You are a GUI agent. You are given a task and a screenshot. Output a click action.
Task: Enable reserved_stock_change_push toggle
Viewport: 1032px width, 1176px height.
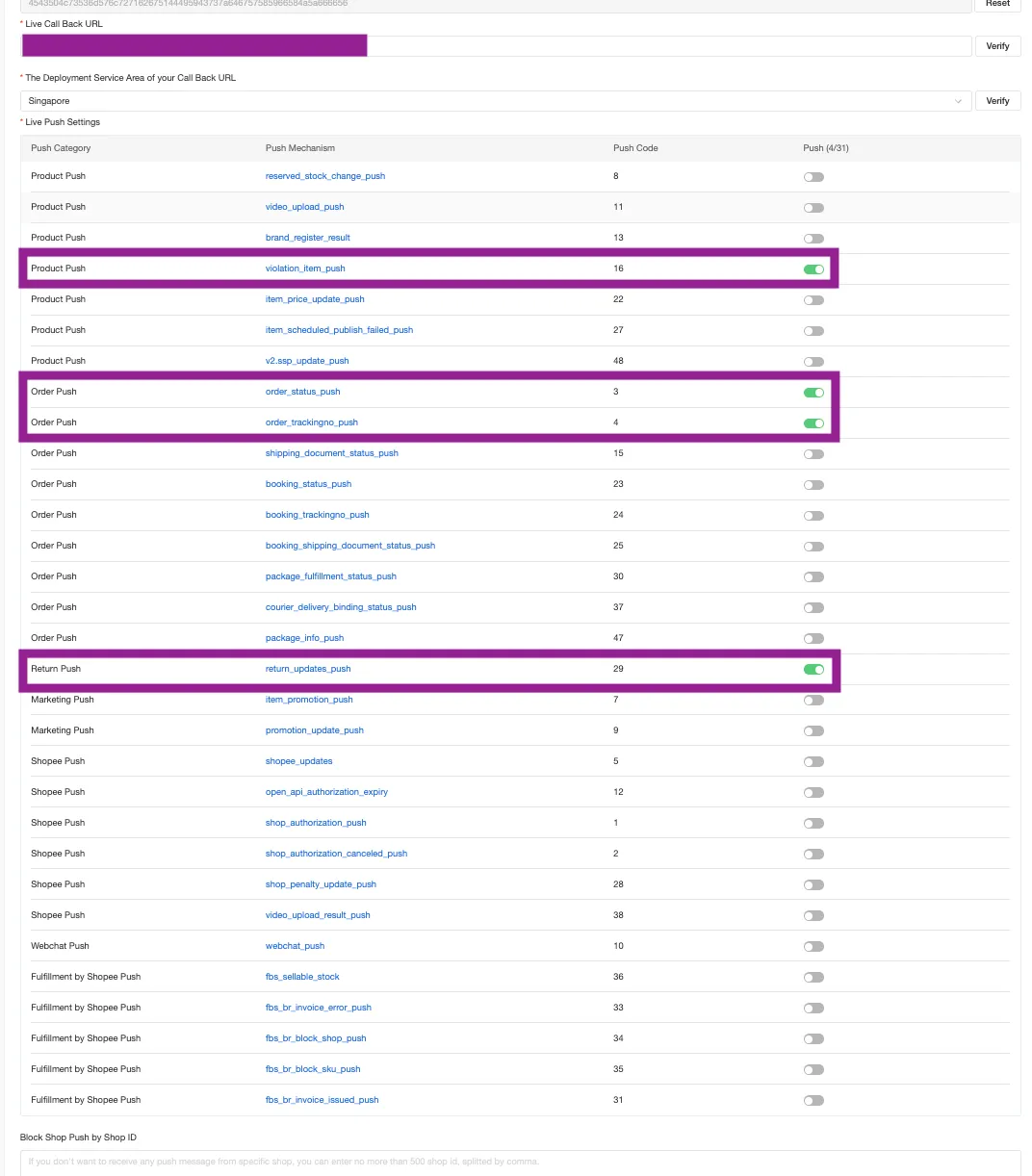(x=813, y=177)
